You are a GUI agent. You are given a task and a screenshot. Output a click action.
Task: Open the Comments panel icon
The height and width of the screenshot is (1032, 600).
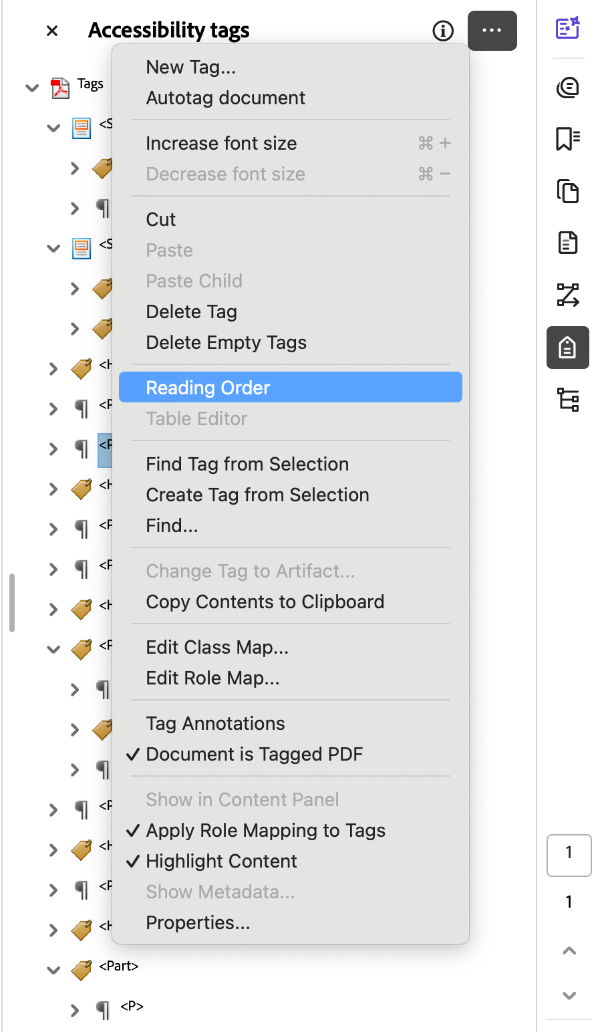567,86
